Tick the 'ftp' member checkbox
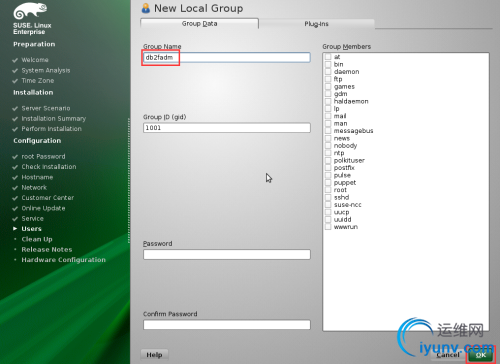500x364 pixels. point(328,79)
